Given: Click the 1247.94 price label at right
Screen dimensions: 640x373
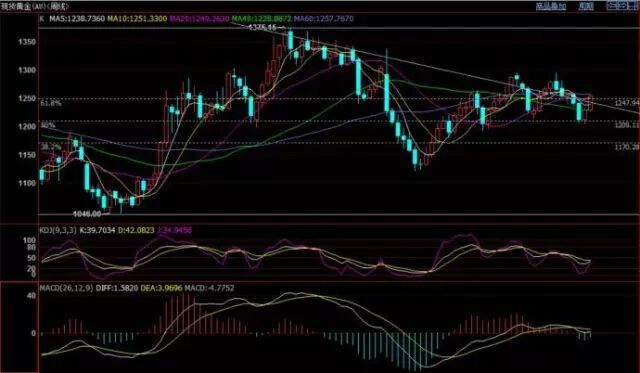Looking at the screenshot, I should pyautogui.click(x=627, y=102).
